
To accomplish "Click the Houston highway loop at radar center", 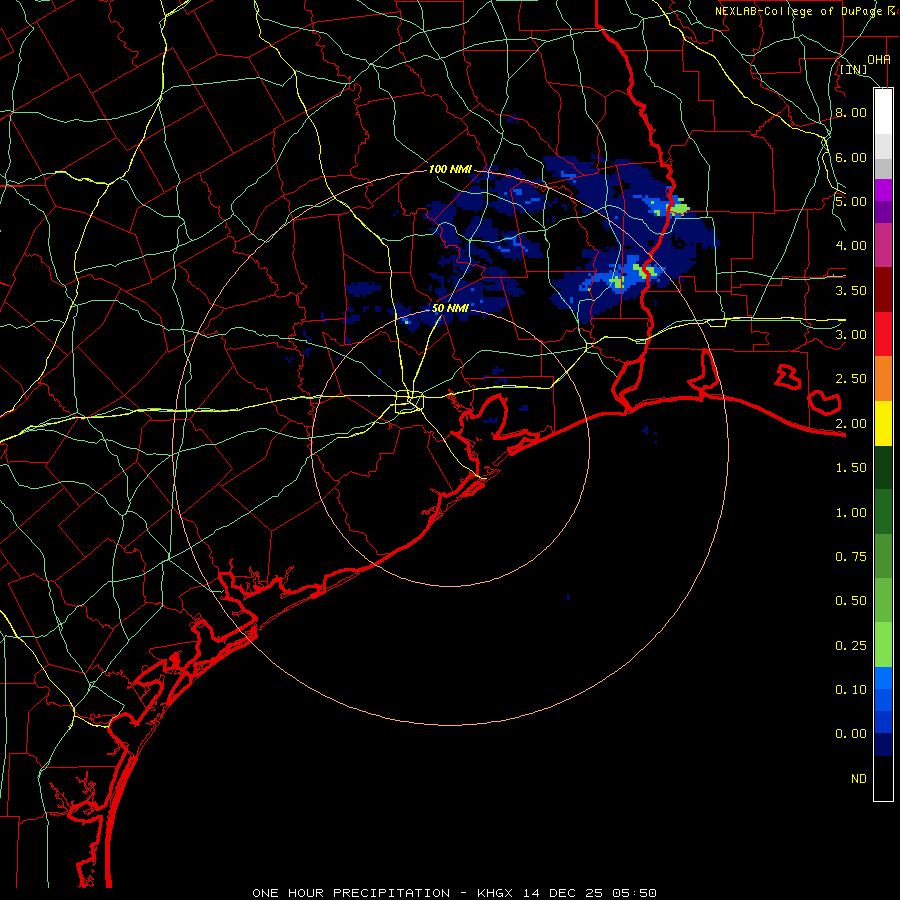I will click(409, 401).
